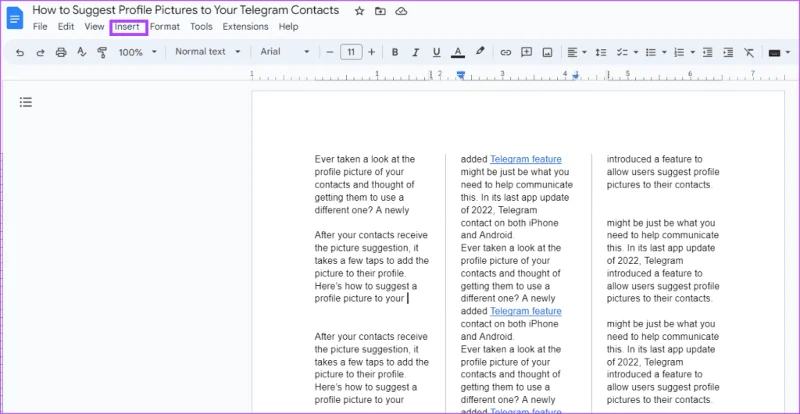Image resolution: width=800 pixels, height=414 pixels.
Task: Decrease the font size
Action: [x=330, y=52]
